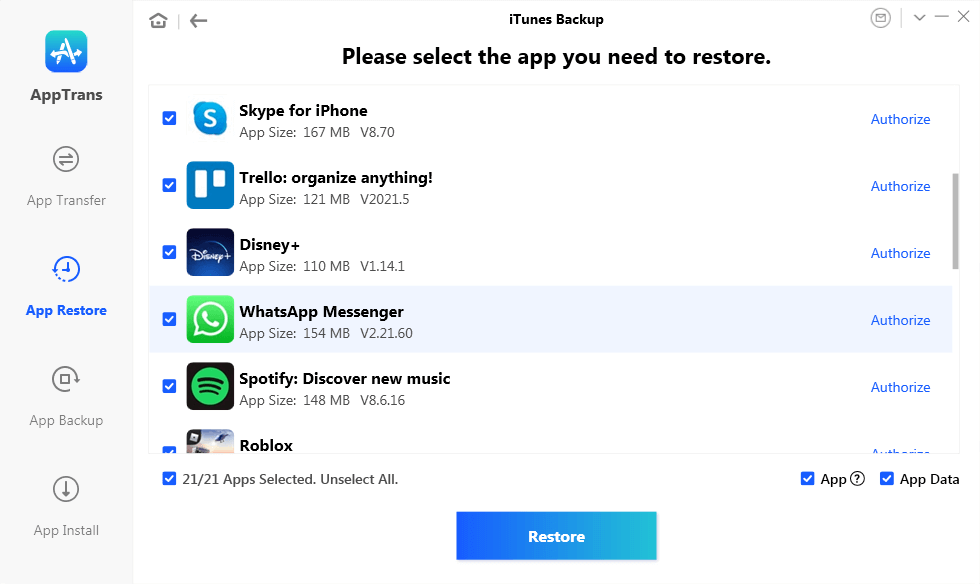The width and height of the screenshot is (980, 584).
Task: Expand the title bar dropdown chevron
Action: (919, 18)
